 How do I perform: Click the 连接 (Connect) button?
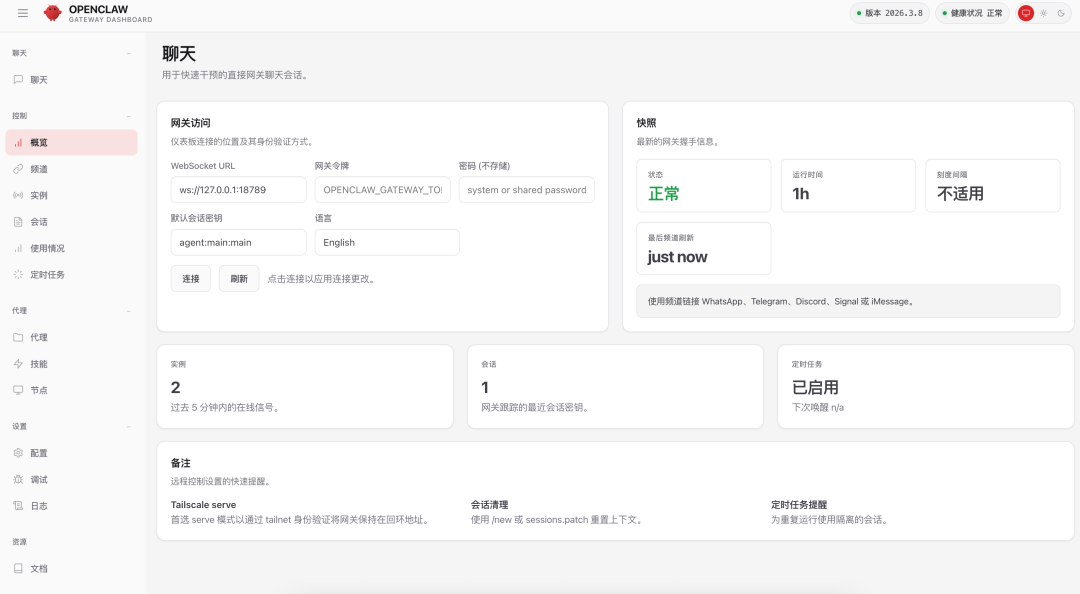[x=190, y=278]
